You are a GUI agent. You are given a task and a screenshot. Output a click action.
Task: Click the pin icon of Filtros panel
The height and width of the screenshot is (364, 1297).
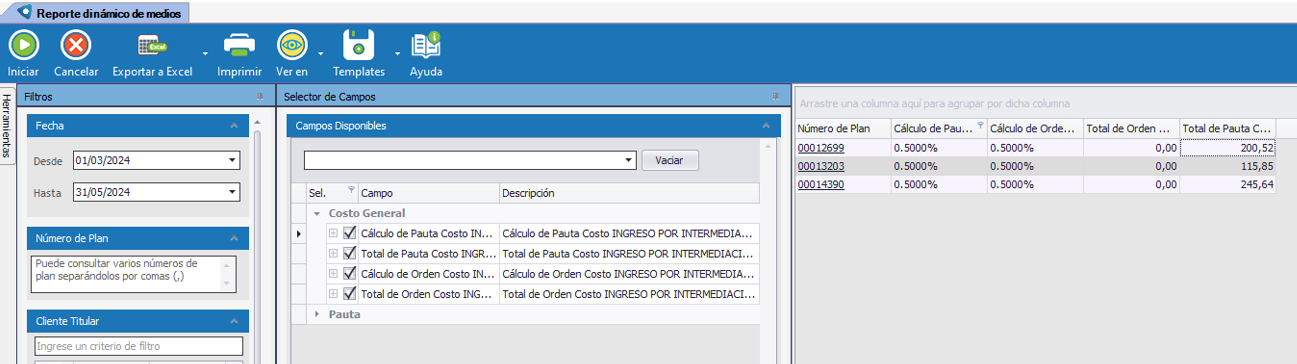pos(260,97)
